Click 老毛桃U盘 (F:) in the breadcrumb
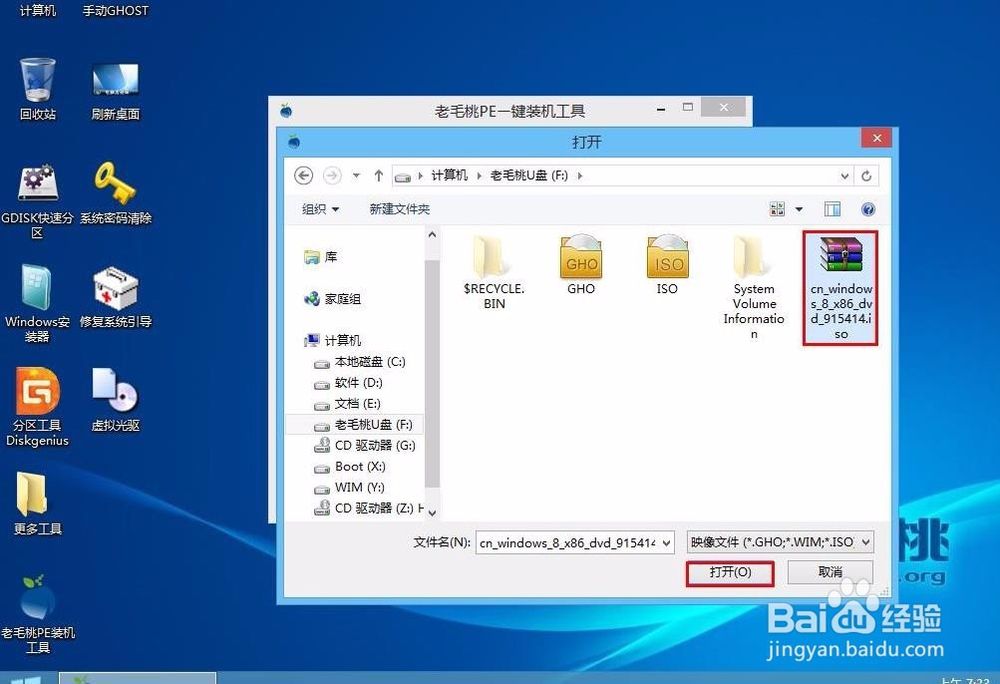 [x=529, y=175]
